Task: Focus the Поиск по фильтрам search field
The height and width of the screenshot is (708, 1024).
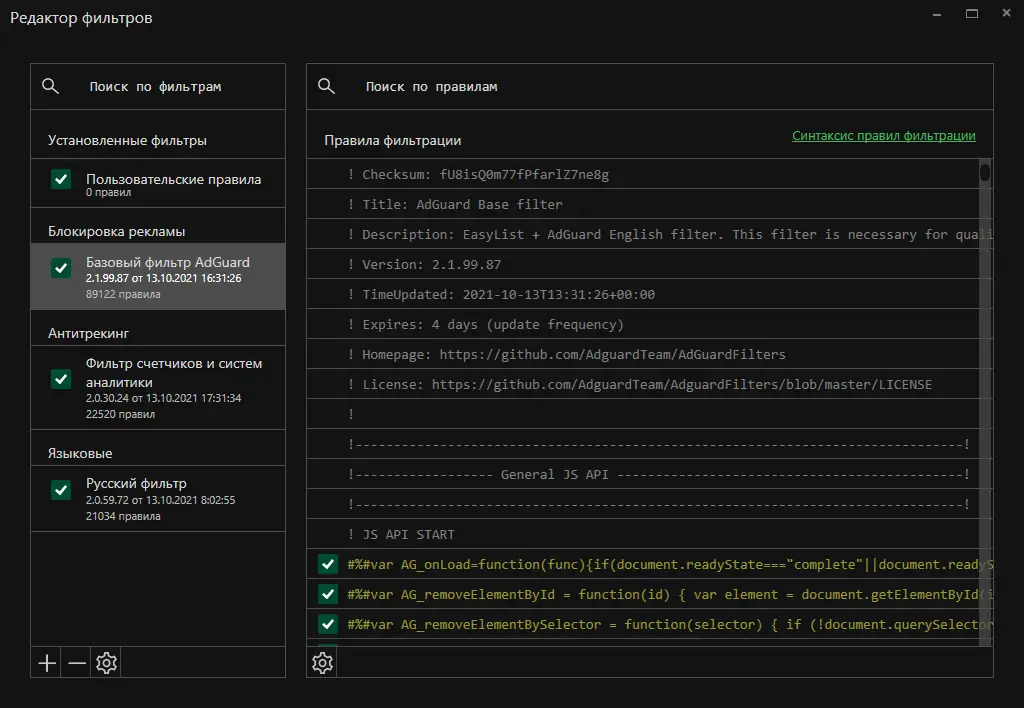Action: [x=170, y=87]
